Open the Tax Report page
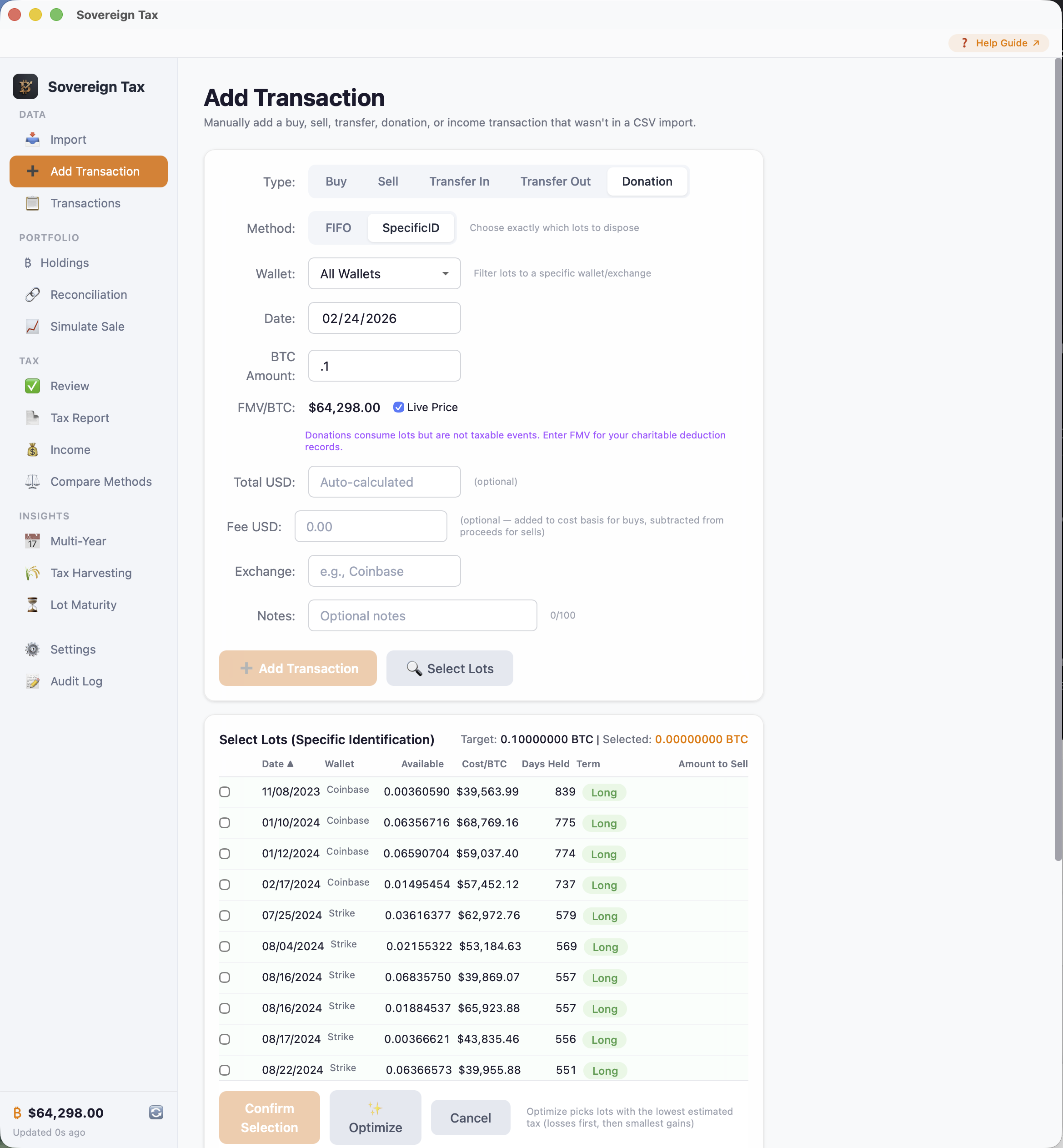 [80, 418]
